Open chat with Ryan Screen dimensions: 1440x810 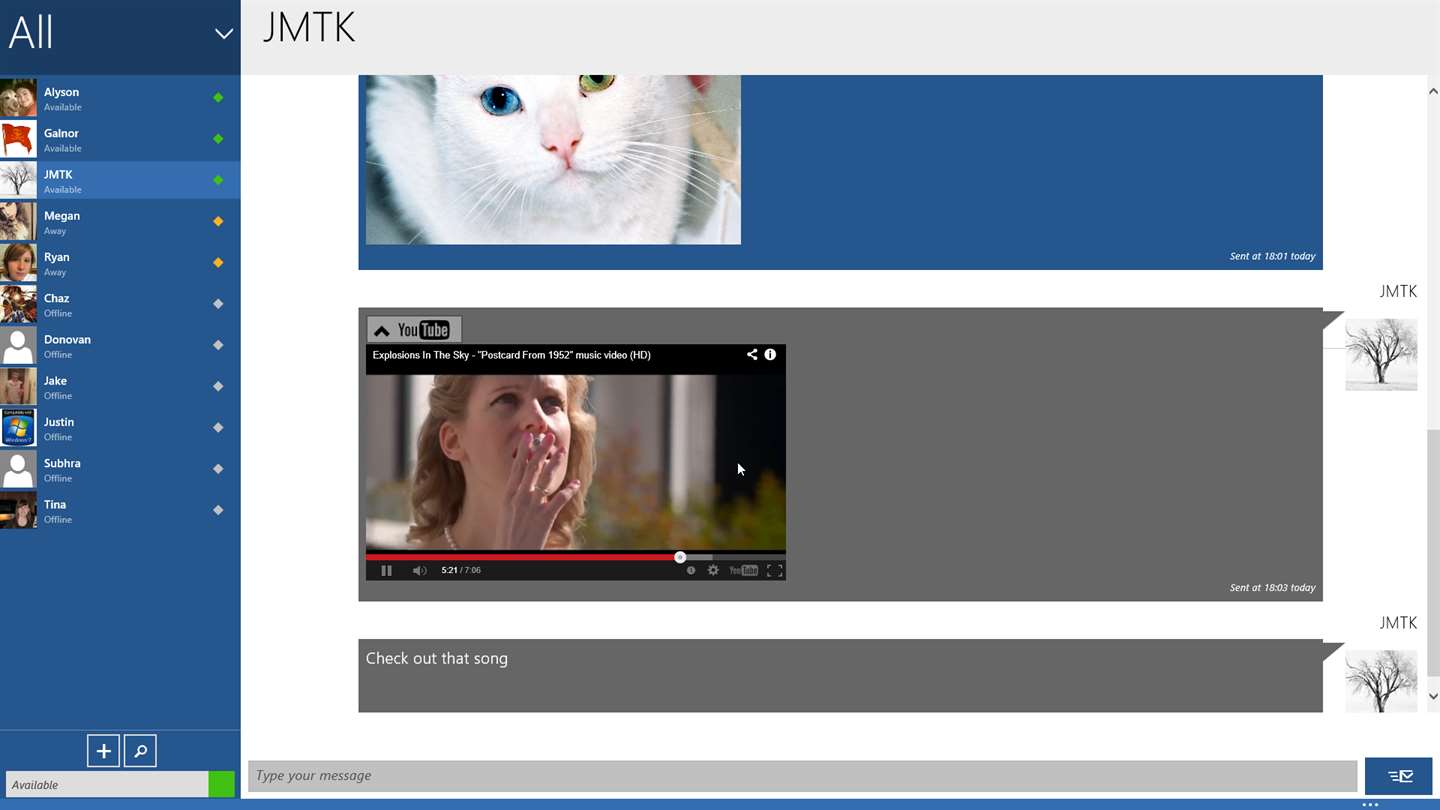coord(120,263)
